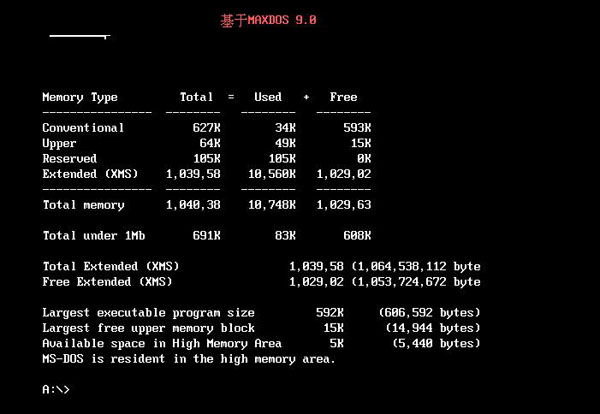Click the (5,440 bytes) value
Image resolution: width=600 pixels, height=414 pixels.
coord(436,344)
